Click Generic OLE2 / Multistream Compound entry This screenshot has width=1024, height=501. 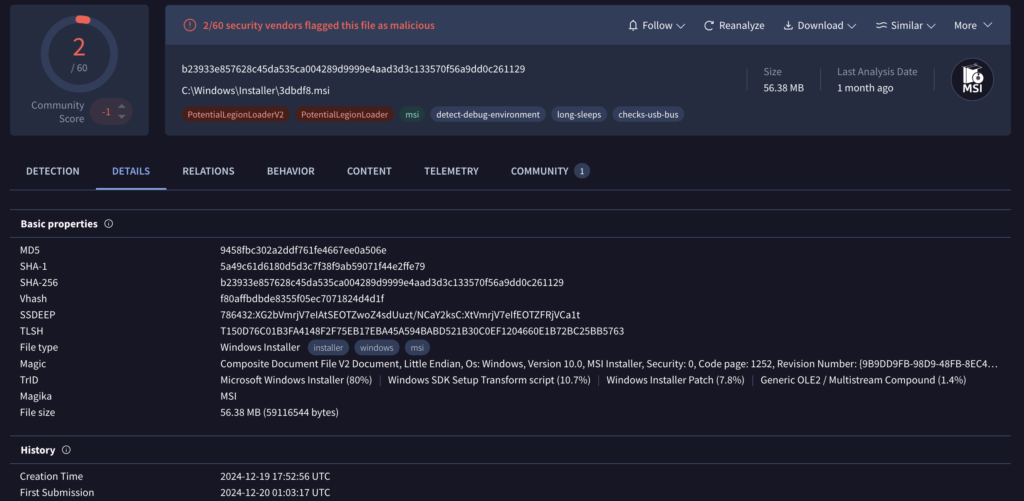coord(863,380)
